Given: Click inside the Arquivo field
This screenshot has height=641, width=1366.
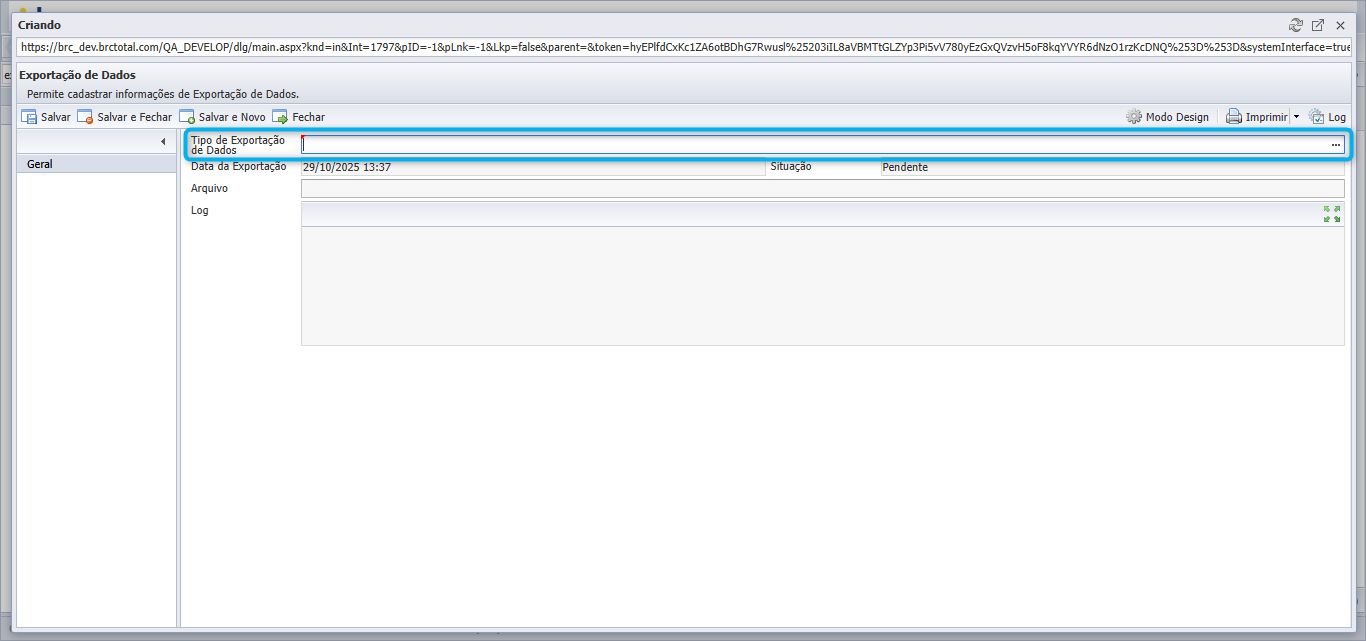Looking at the screenshot, I should click(x=822, y=189).
